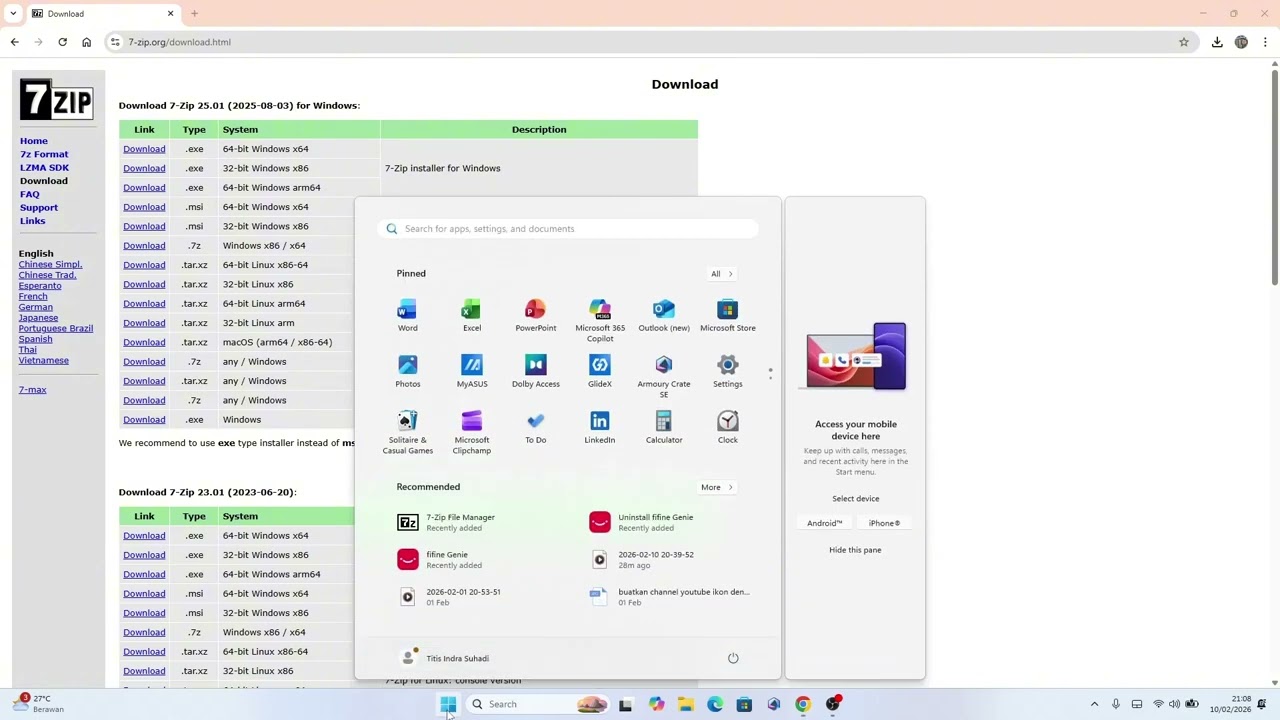Screen dimensions: 1280x720
Task: Show all apps via All button
Action: pyautogui.click(x=722, y=273)
